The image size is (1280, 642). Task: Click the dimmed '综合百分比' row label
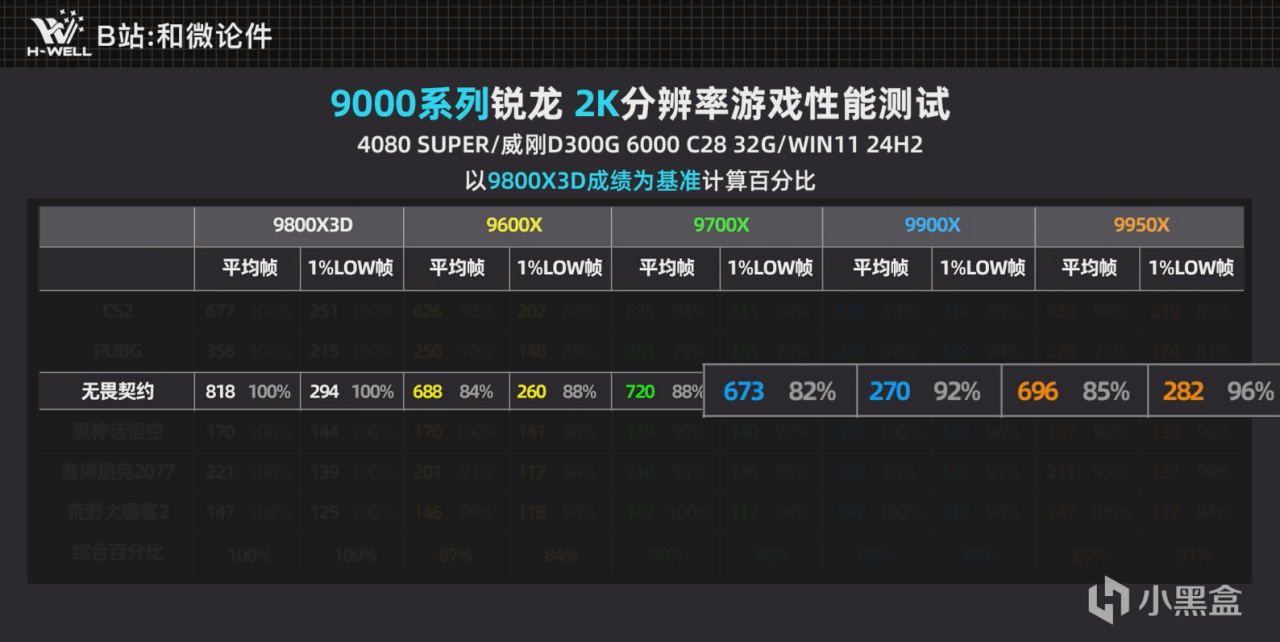click(x=118, y=552)
